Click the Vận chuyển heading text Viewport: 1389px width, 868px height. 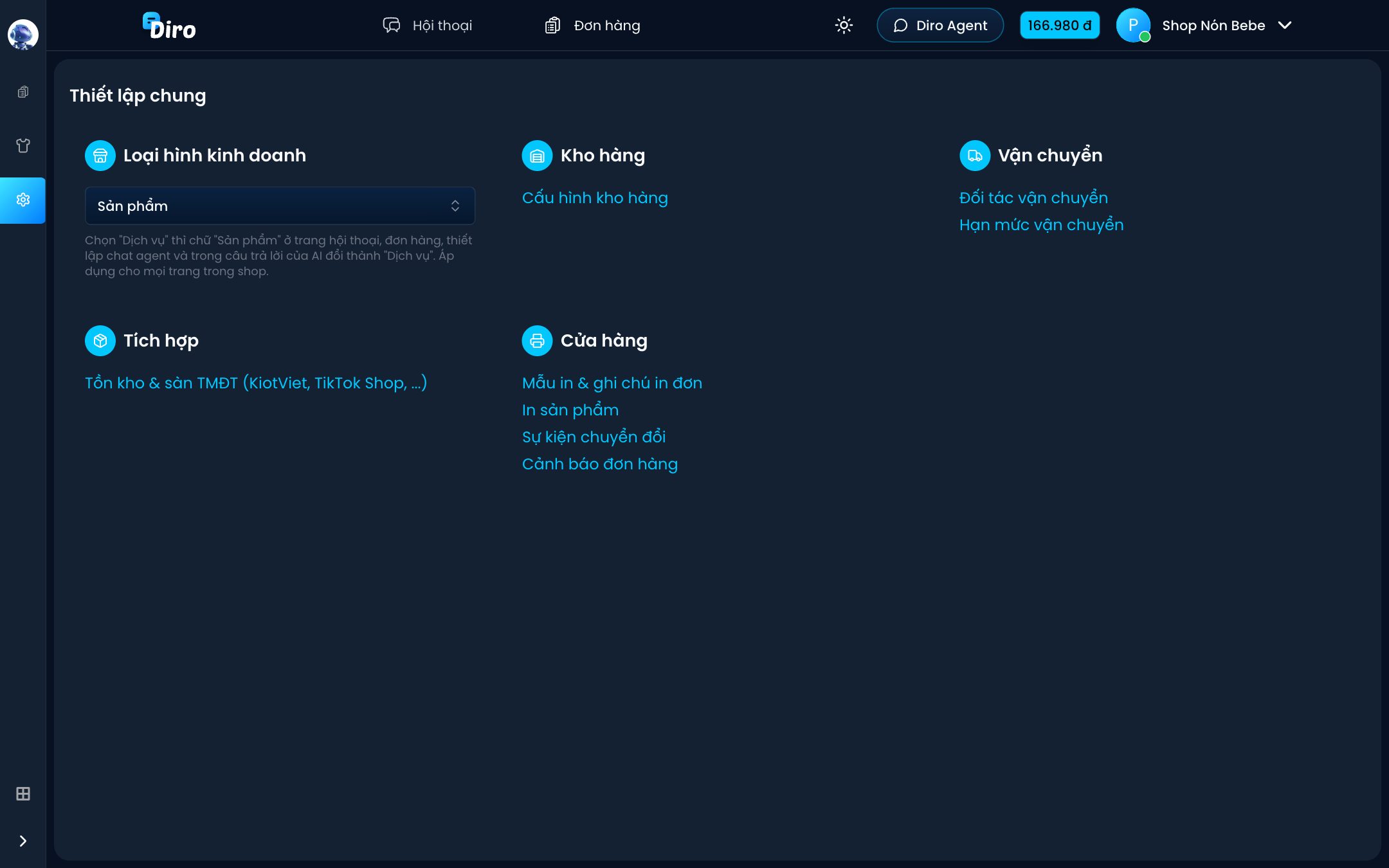(x=1050, y=156)
